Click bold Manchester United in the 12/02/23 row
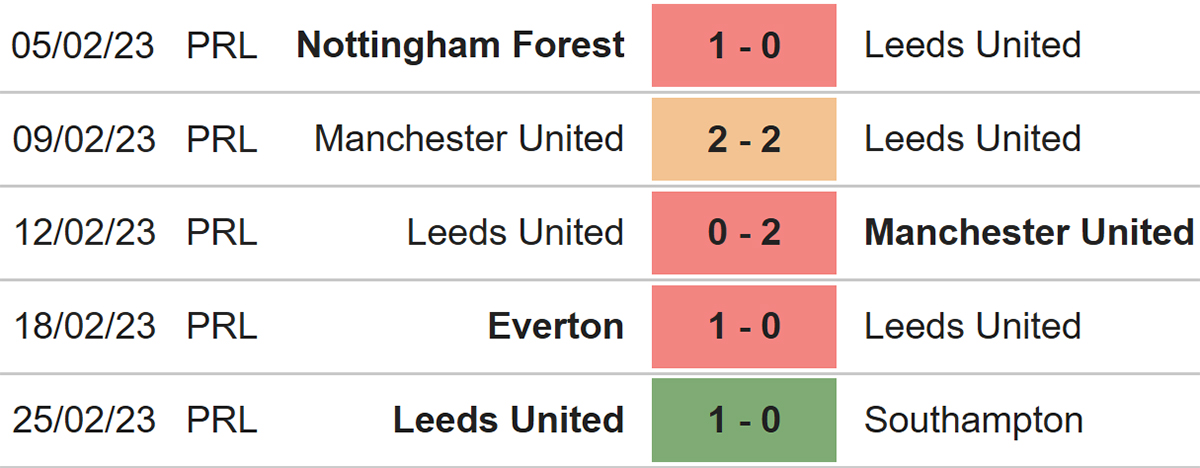This screenshot has height=468, width=1200. (x=1029, y=232)
